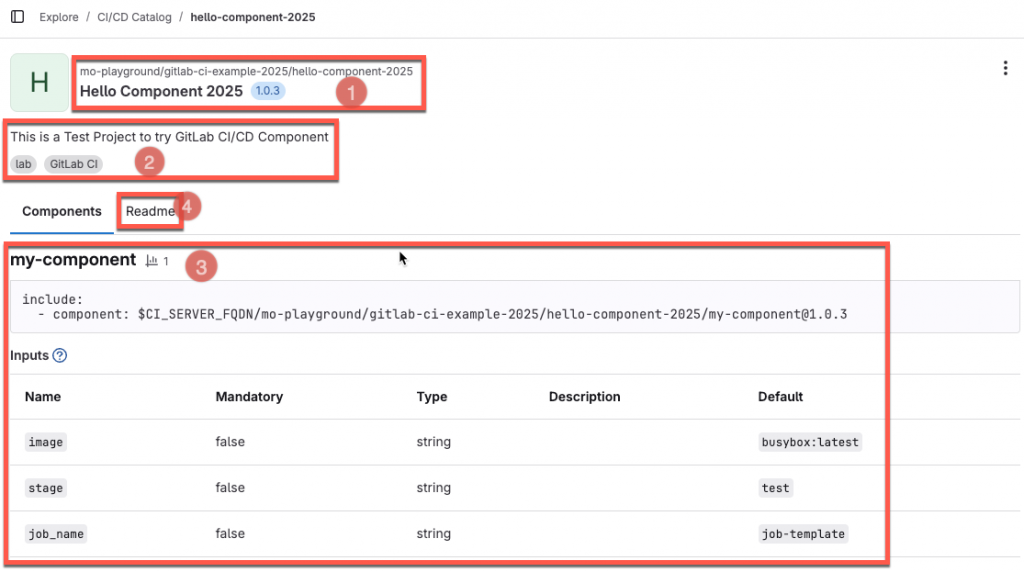This screenshot has height=572, width=1024.
Task: Click the test default value
Action: point(775,488)
